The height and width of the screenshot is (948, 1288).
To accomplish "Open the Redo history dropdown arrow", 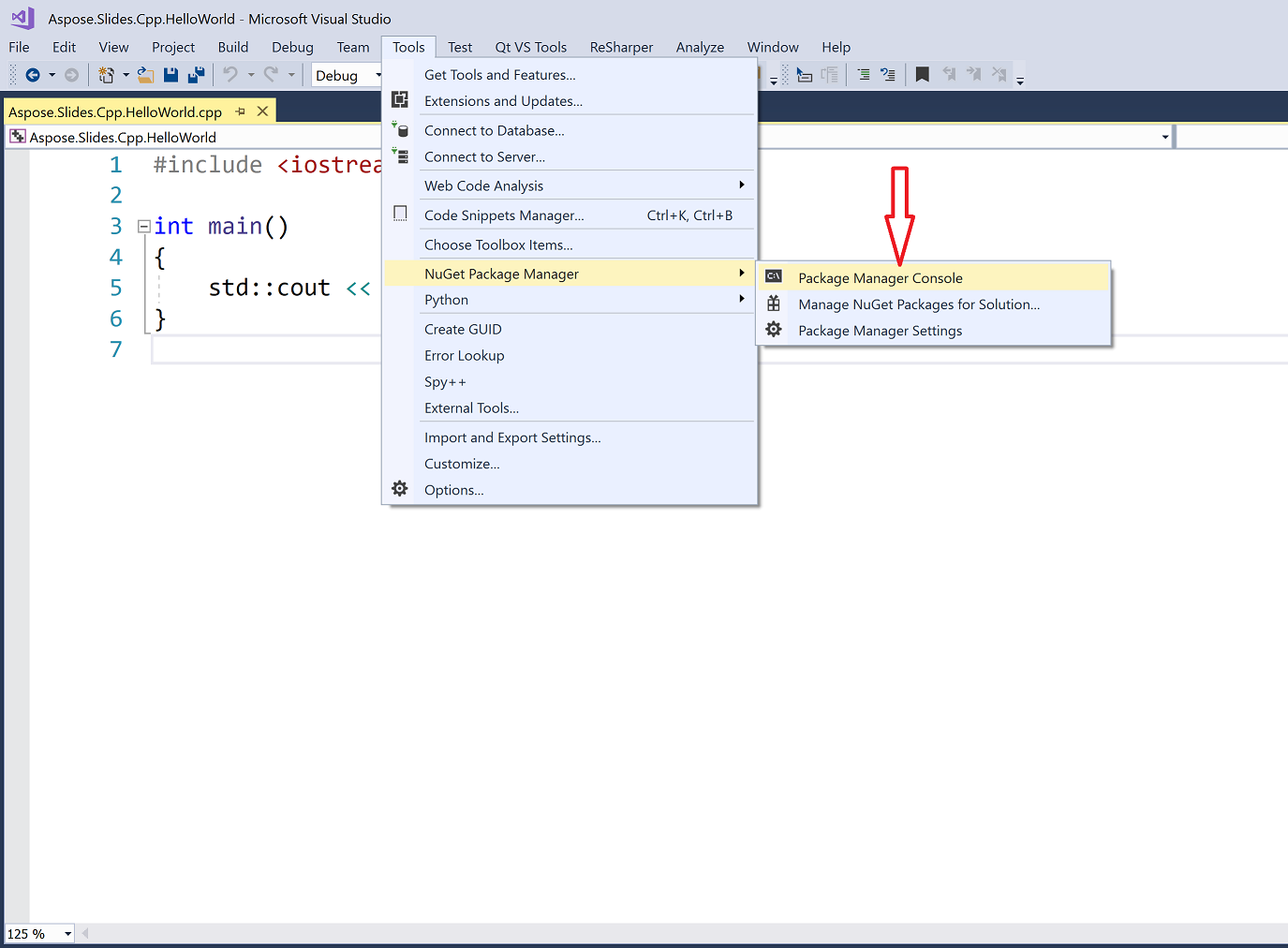I will pos(291,75).
